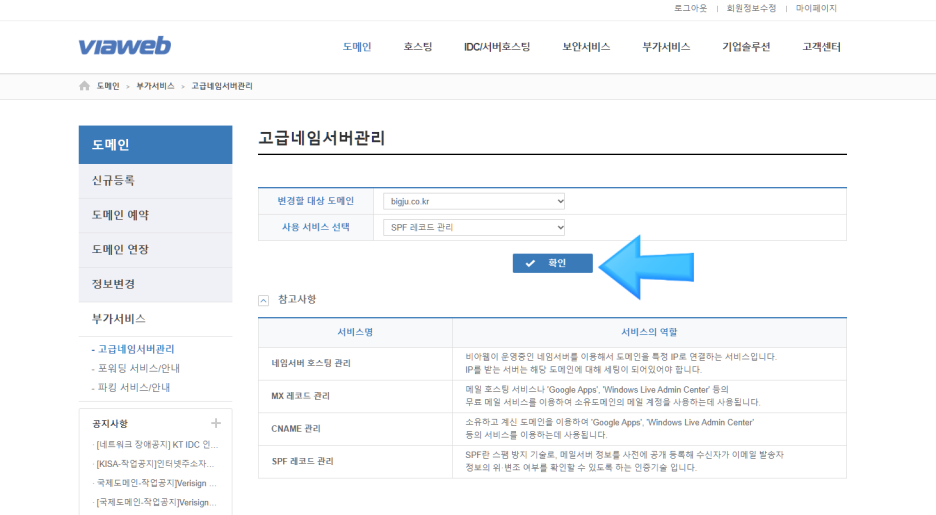The image size is (936, 515).
Task: Open 도메인 연장 in the sidebar
Action: point(155,250)
